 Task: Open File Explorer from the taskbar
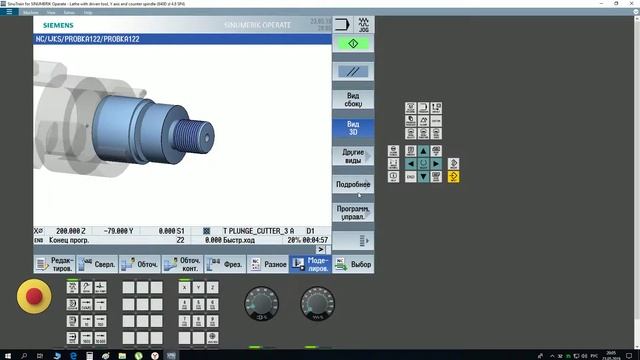122,356
